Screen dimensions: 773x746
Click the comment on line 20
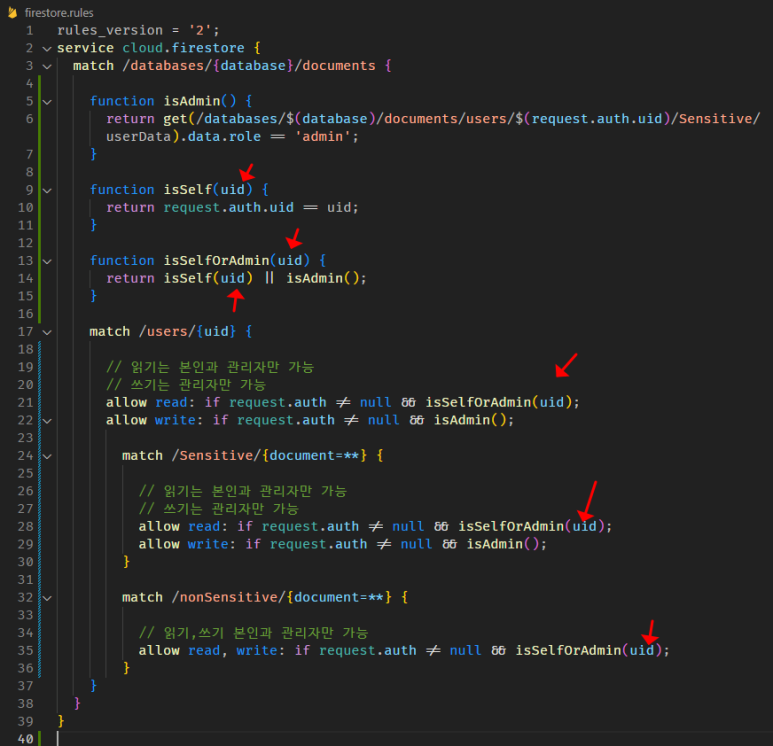186,385
